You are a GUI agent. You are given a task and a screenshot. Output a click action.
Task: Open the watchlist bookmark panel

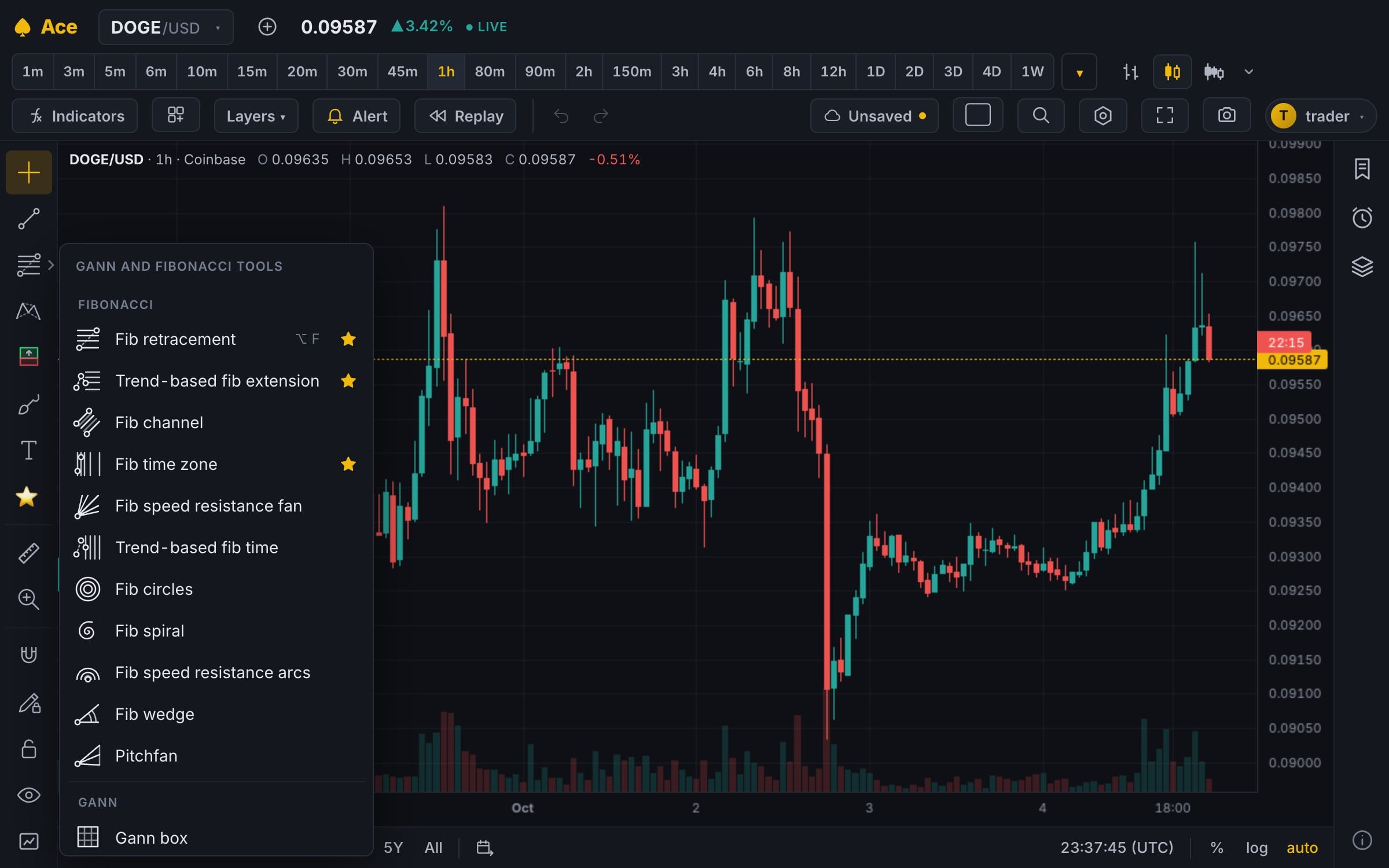point(1362,169)
